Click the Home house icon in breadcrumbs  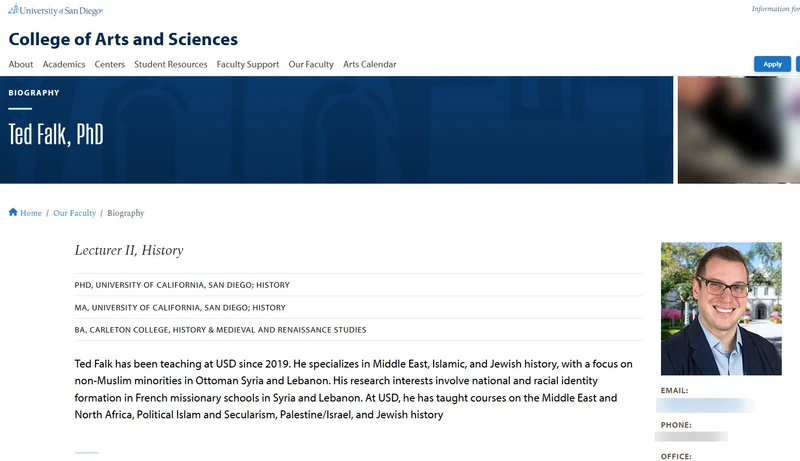click(13, 212)
